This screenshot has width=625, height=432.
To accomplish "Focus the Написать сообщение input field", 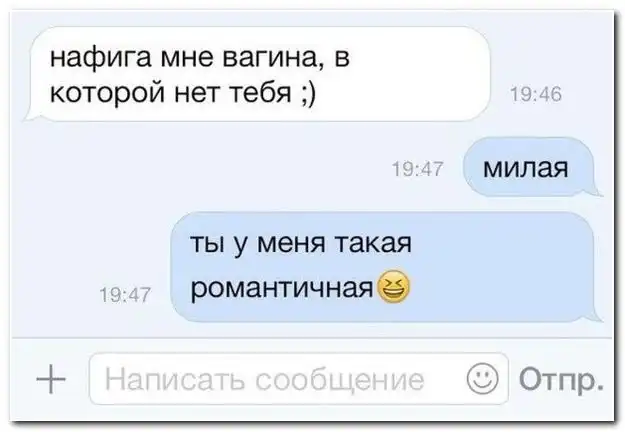I will (x=299, y=379).
